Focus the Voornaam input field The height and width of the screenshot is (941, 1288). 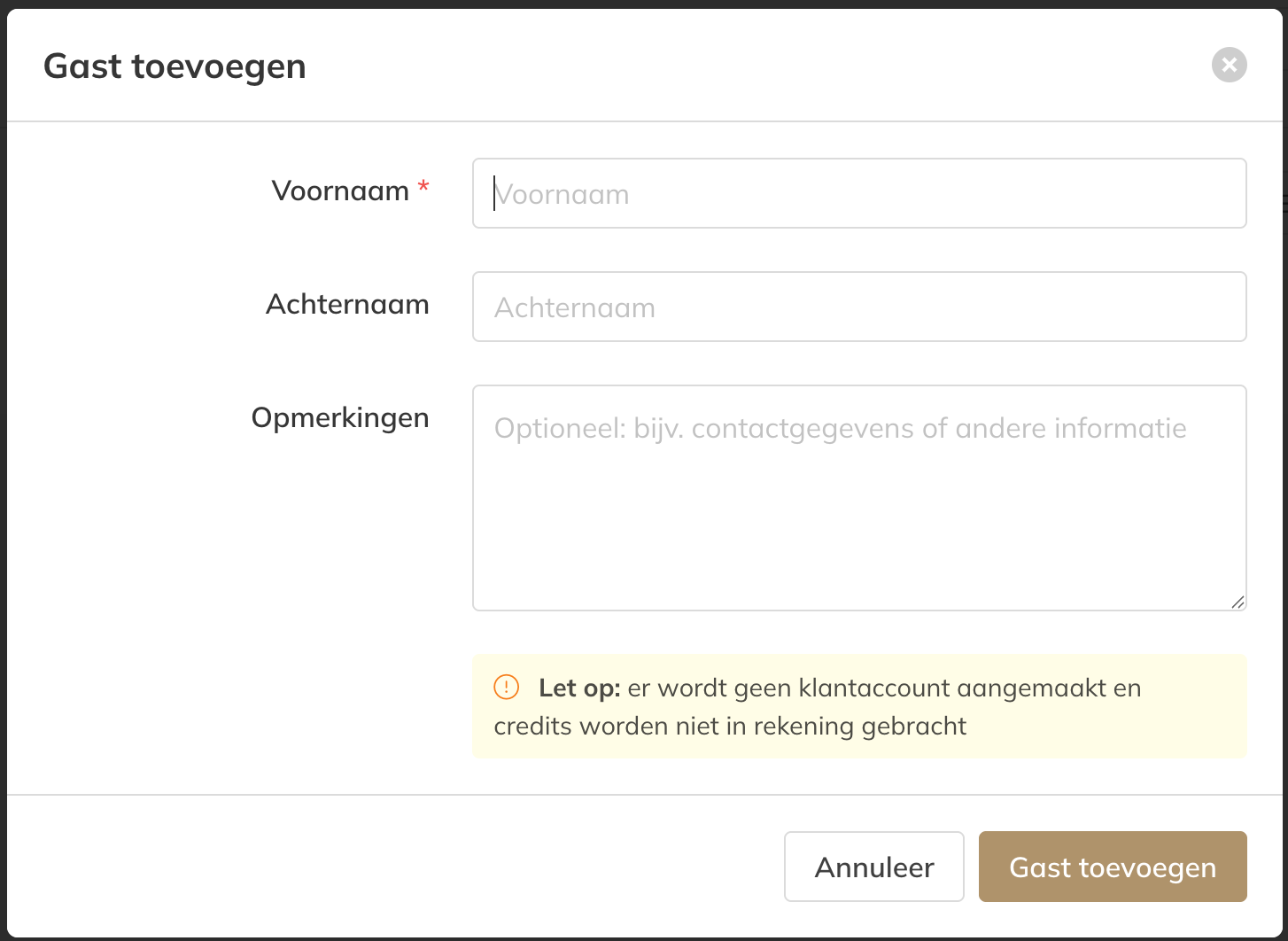point(859,193)
